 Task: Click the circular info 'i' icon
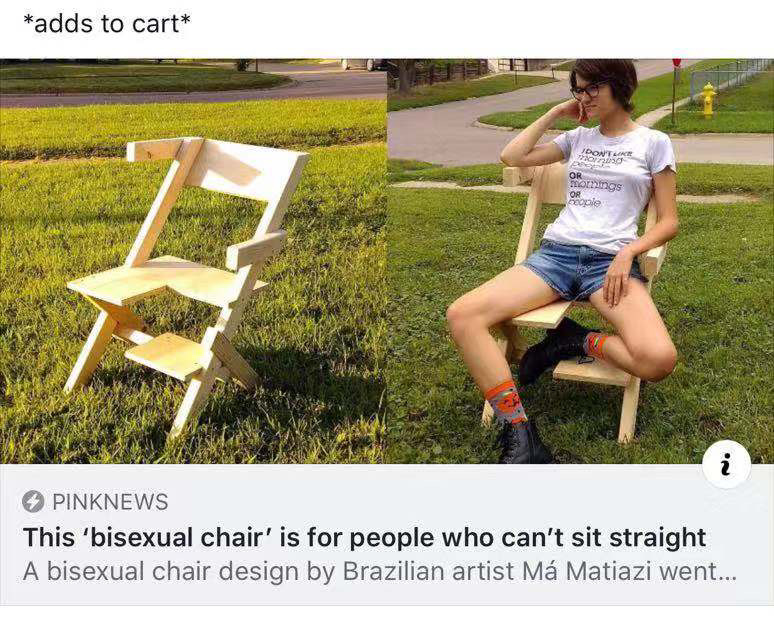tap(727, 465)
